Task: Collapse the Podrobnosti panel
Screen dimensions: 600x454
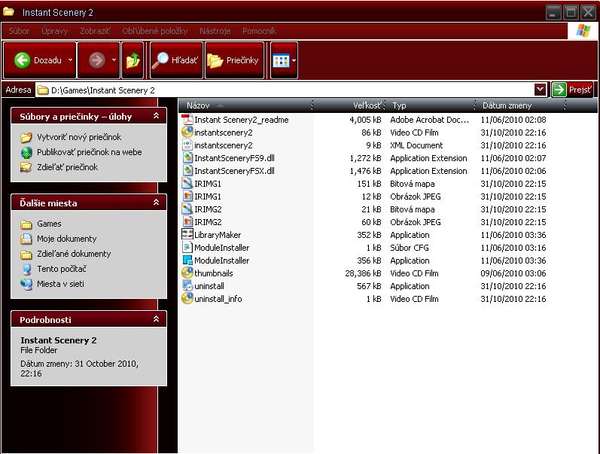Action: [156, 319]
